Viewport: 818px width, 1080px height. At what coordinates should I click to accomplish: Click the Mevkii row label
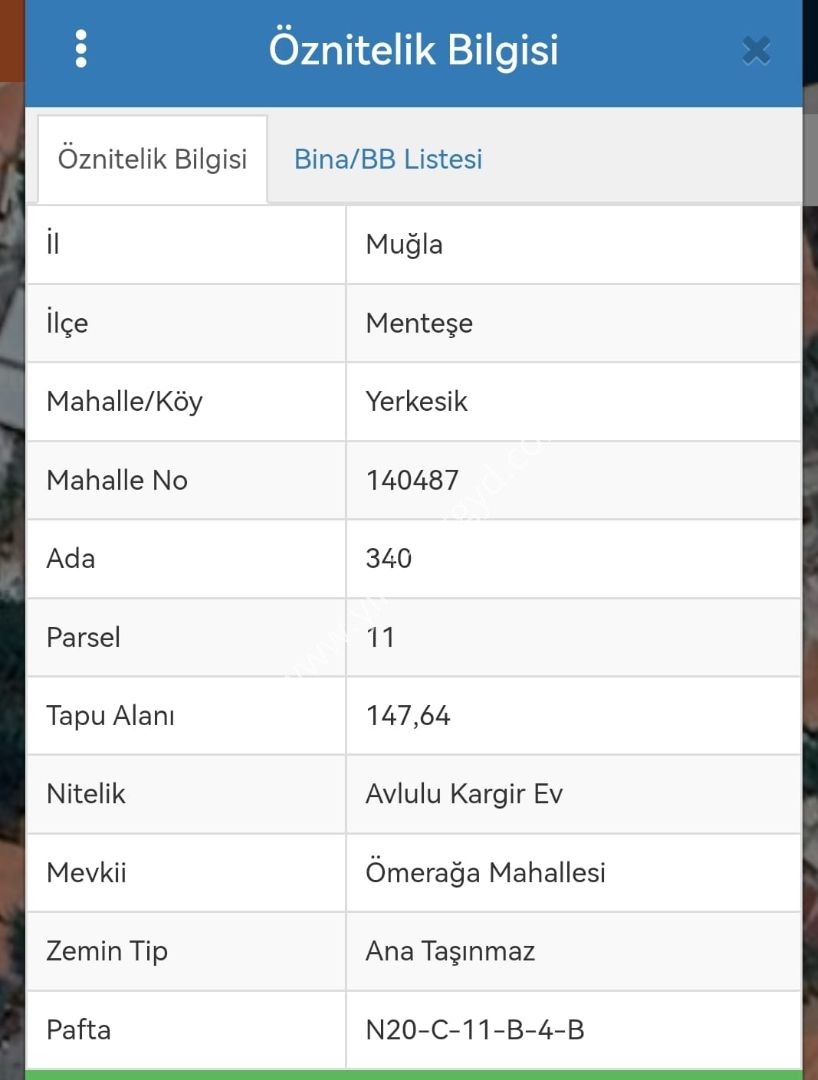(x=86, y=873)
